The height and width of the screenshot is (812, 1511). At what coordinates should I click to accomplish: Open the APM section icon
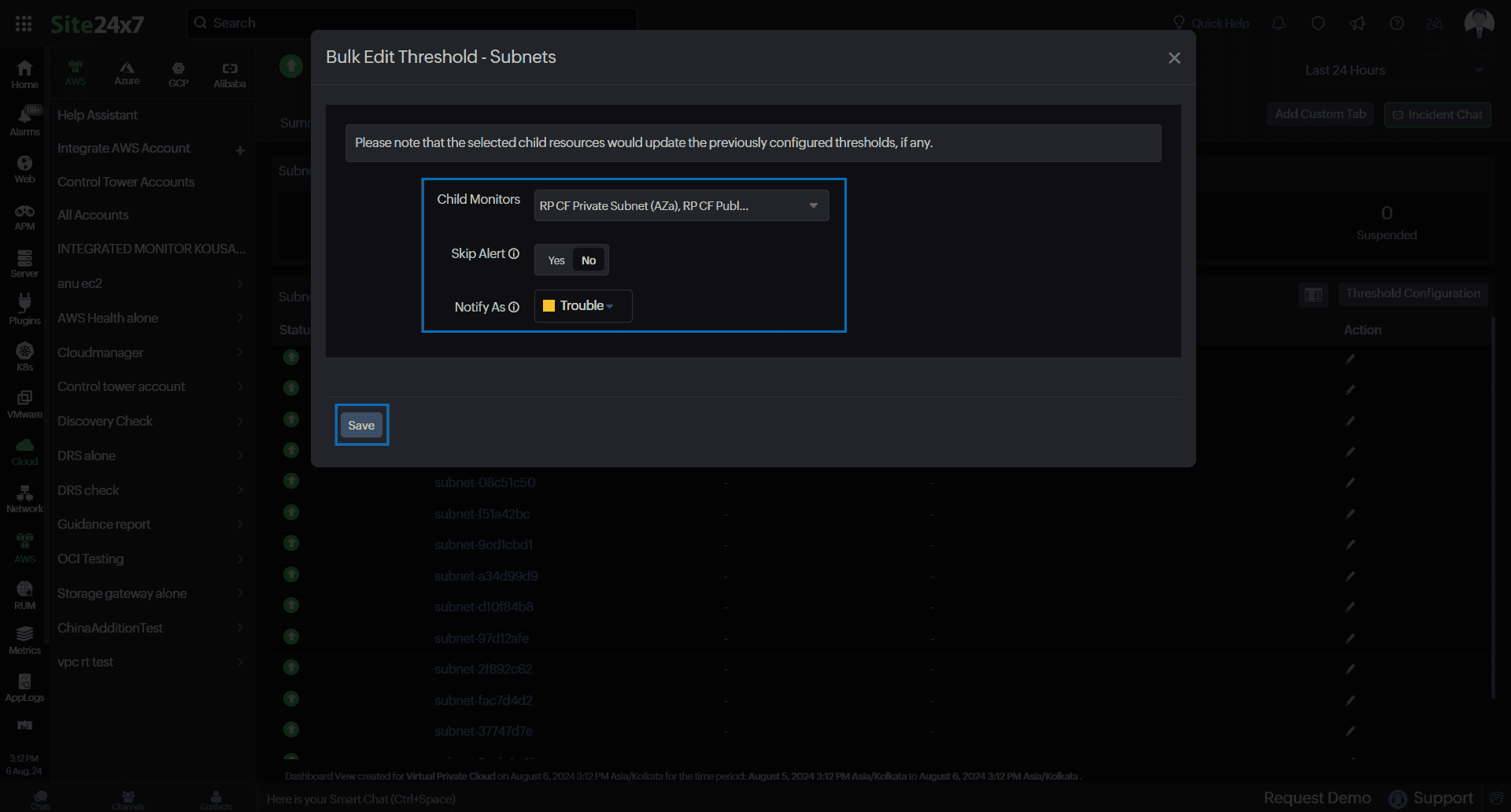24,216
